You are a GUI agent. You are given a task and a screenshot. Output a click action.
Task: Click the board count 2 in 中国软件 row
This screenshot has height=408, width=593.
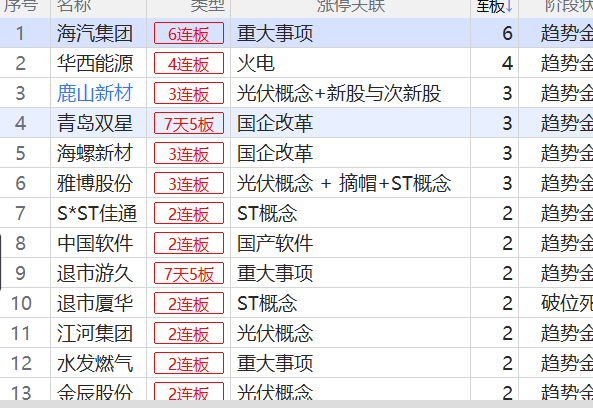click(x=507, y=243)
